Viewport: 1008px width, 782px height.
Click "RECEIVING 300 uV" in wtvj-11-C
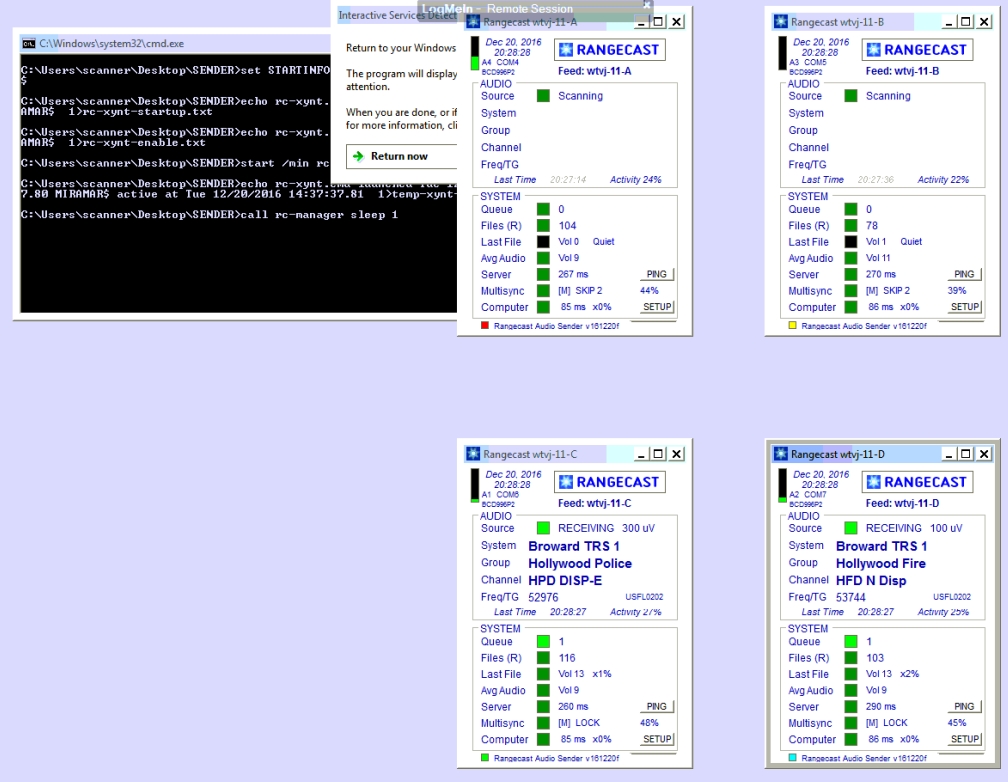click(606, 528)
